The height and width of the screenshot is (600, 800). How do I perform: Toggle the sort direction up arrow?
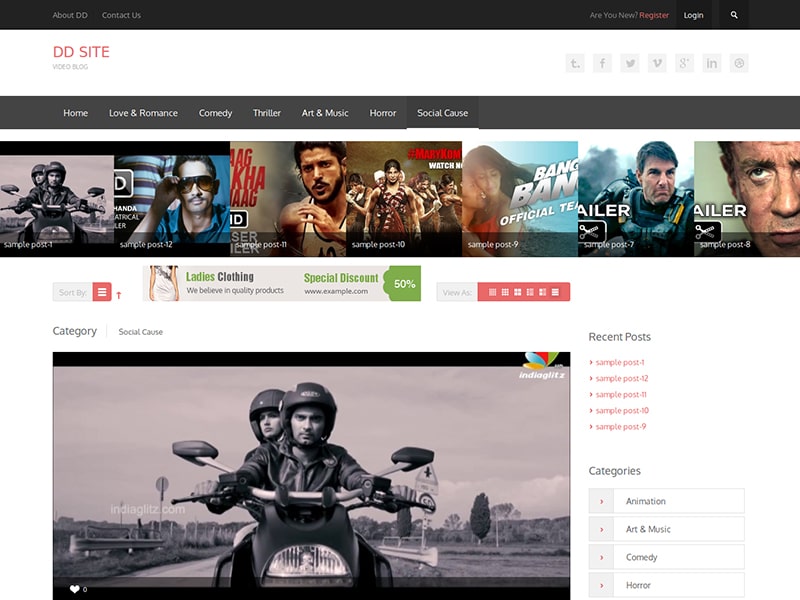(x=119, y=295)
